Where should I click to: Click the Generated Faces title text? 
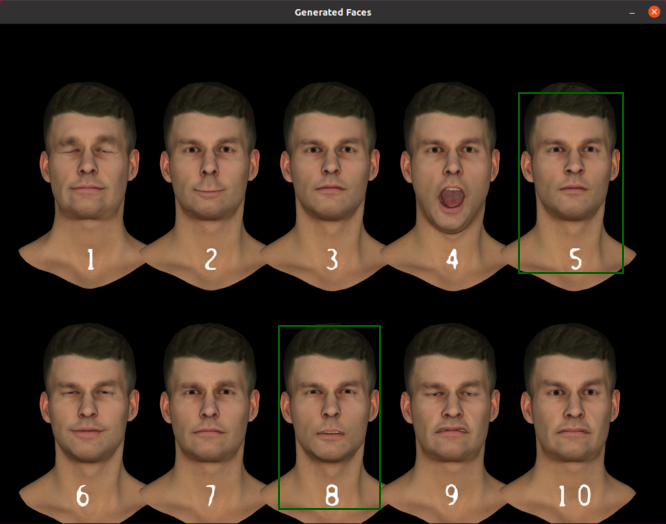pos(333,12)
